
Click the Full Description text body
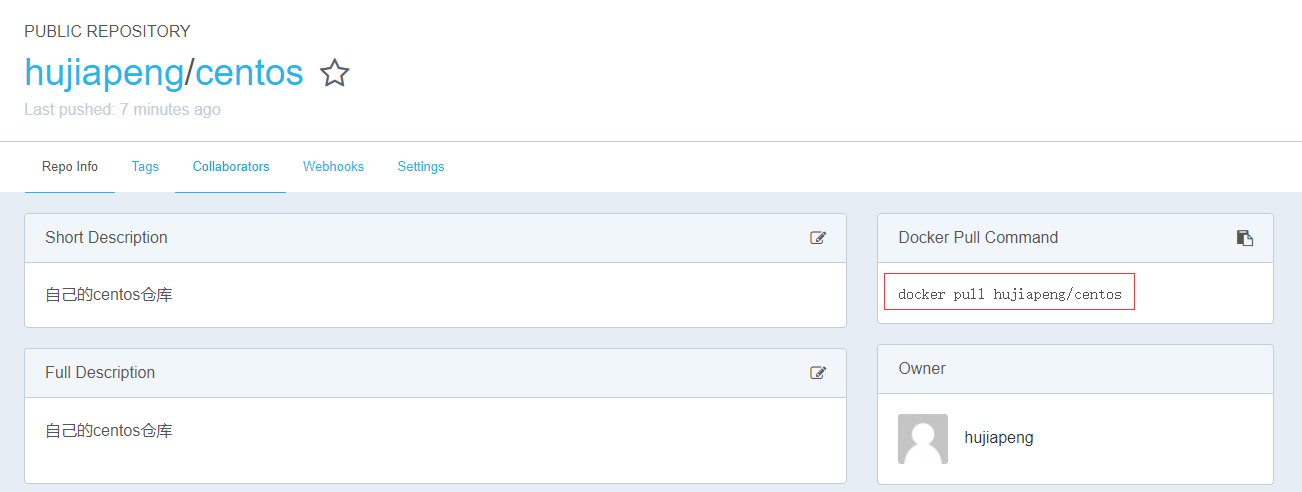click(109, 431)
